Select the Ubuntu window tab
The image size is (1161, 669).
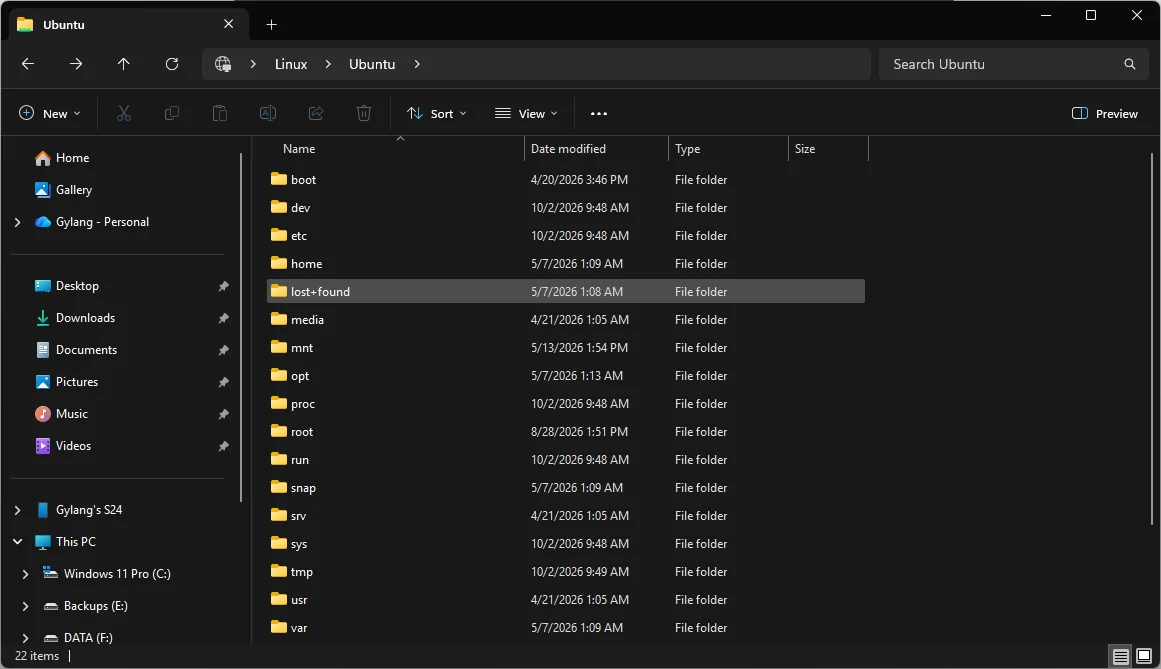tap(128, 24)
